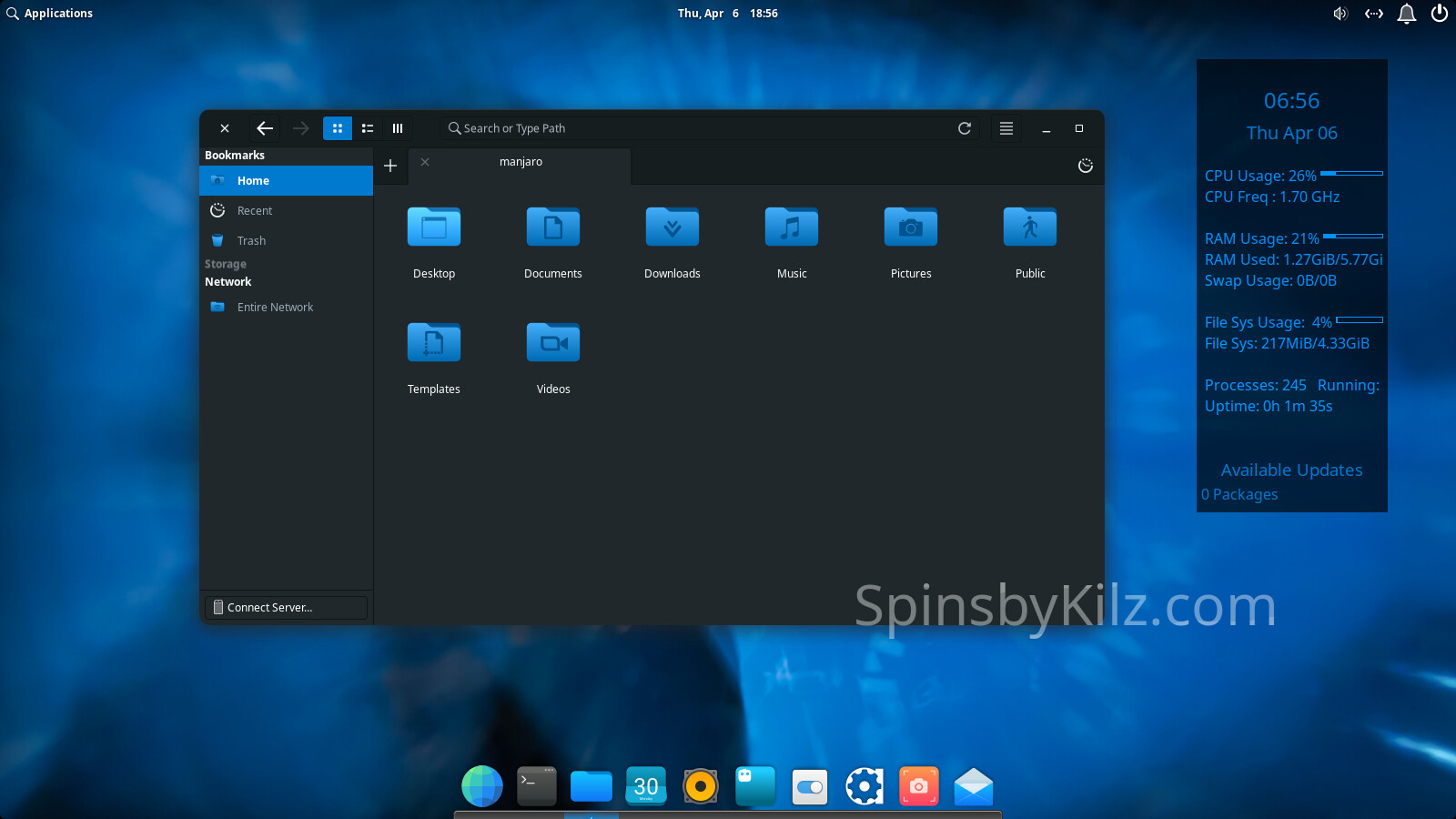
Task: Switch to grid icon view
Action: point(338,128)
